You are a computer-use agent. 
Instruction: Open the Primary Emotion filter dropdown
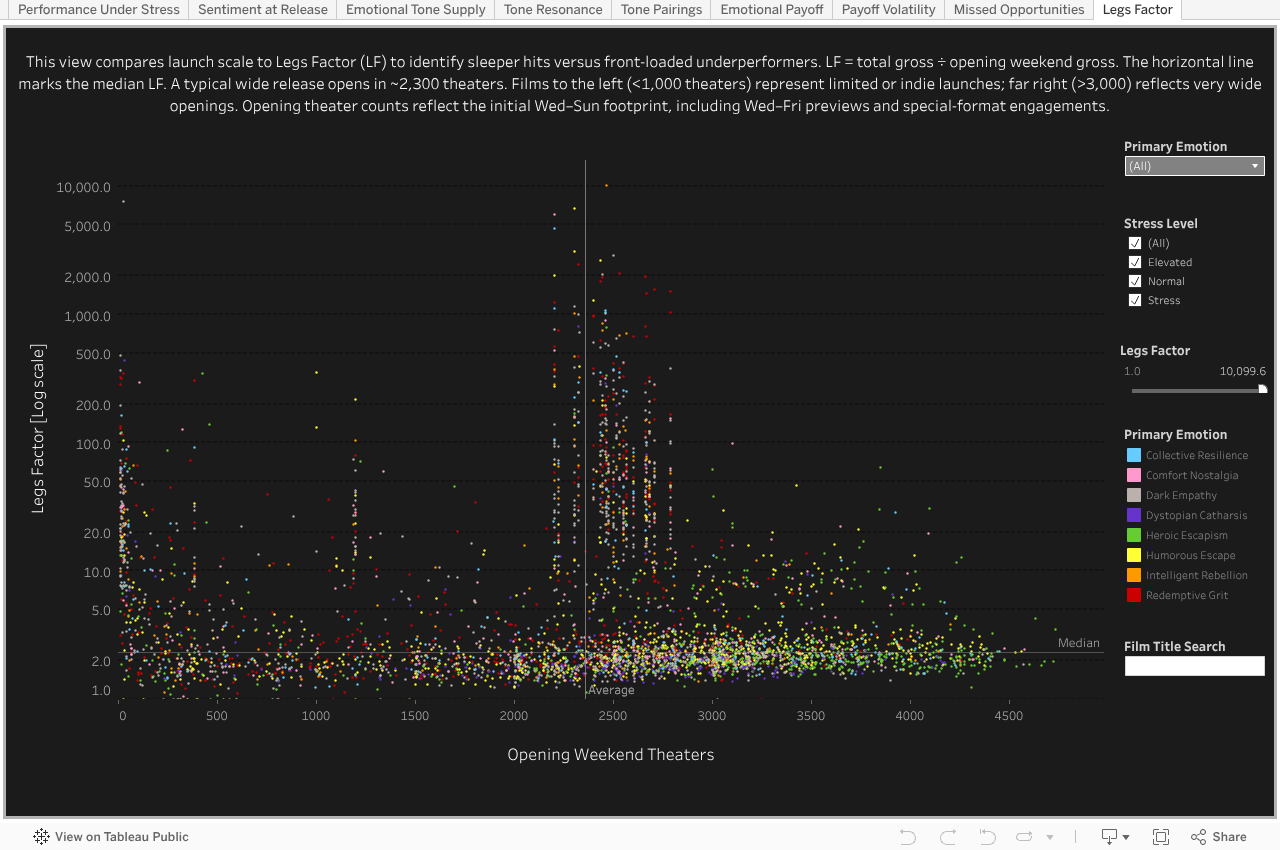(1194, 166)
